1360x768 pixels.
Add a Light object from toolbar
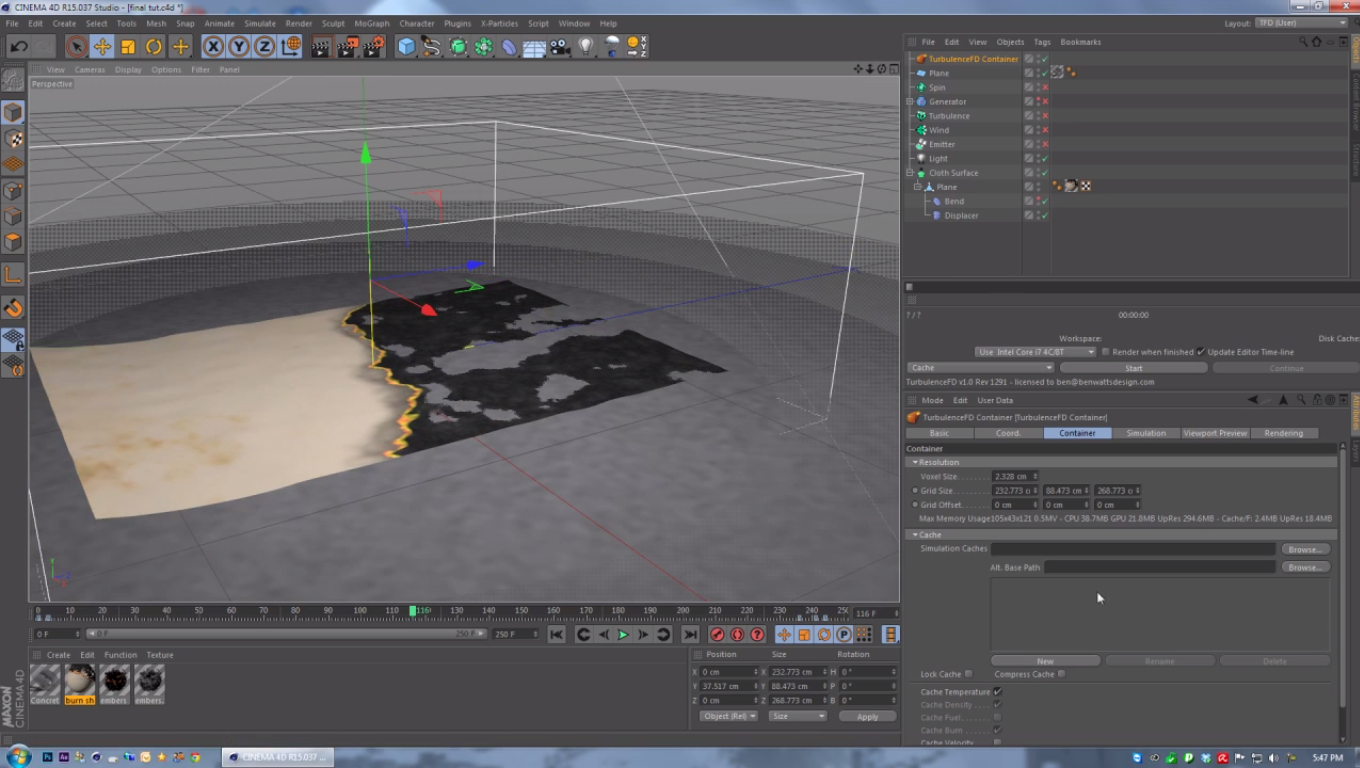click(586, 46)
